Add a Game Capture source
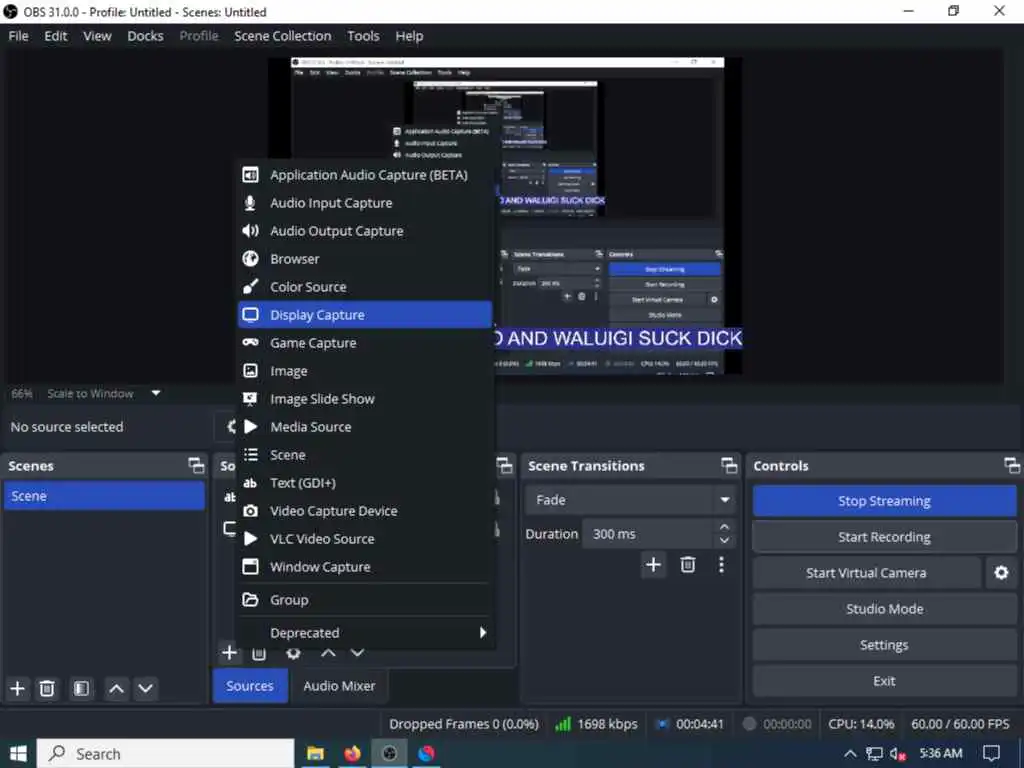 pos(364,343)
